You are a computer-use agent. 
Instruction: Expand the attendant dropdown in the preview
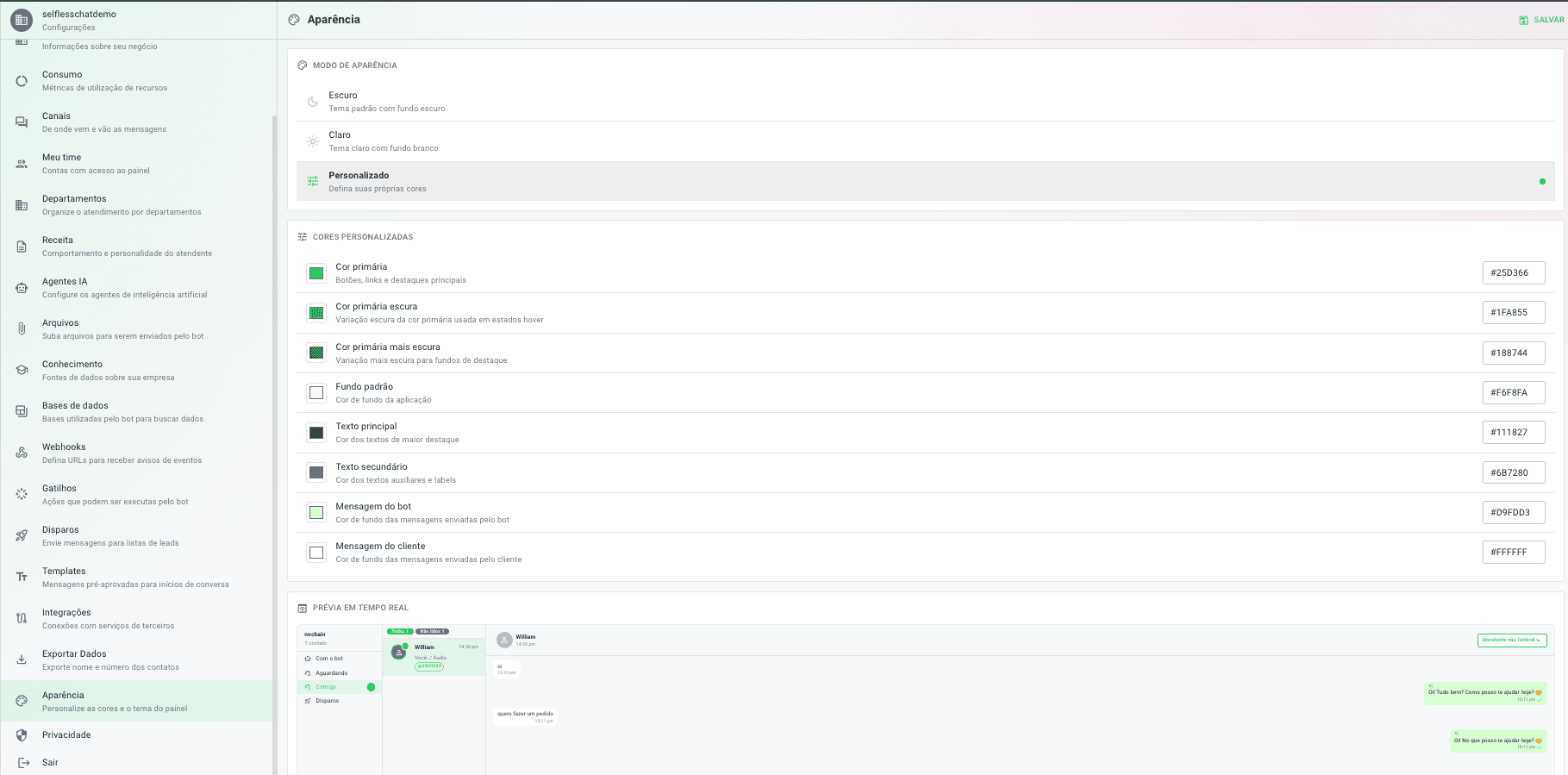1512,641
